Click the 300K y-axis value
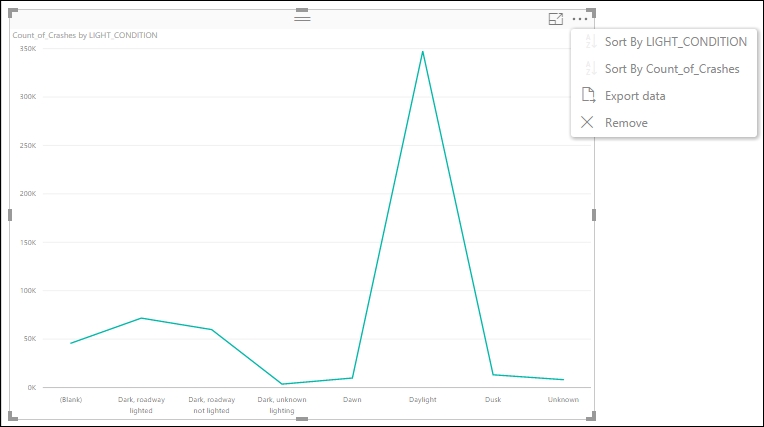The image size is (764, 427). click(28, 97)
